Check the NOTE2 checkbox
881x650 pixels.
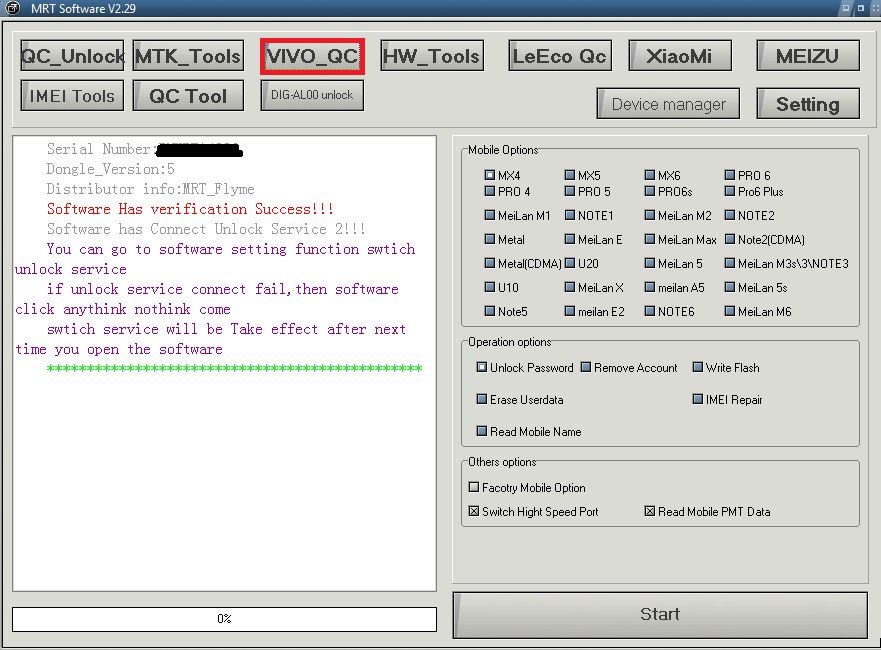click(x=730, y=215)
